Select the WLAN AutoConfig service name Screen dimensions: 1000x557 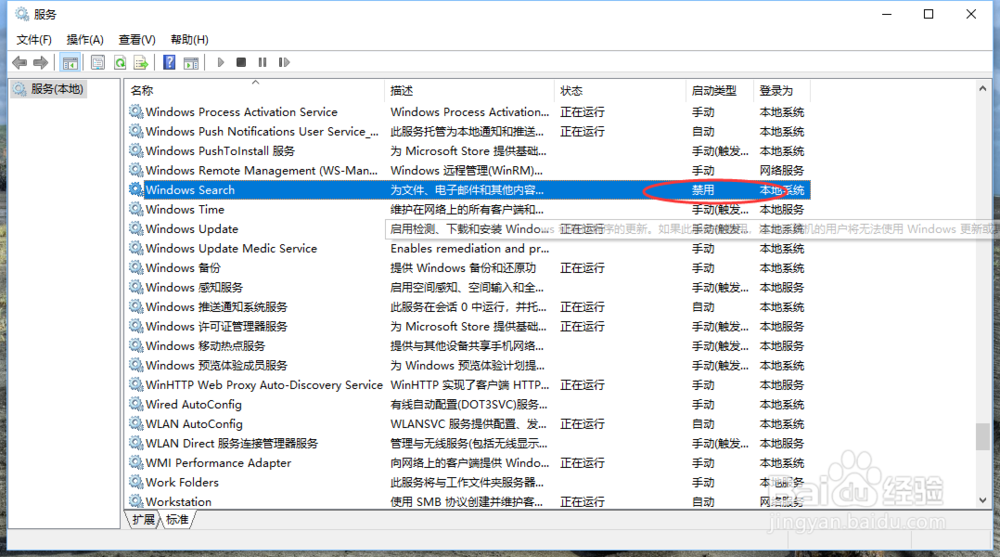[194, 424]
